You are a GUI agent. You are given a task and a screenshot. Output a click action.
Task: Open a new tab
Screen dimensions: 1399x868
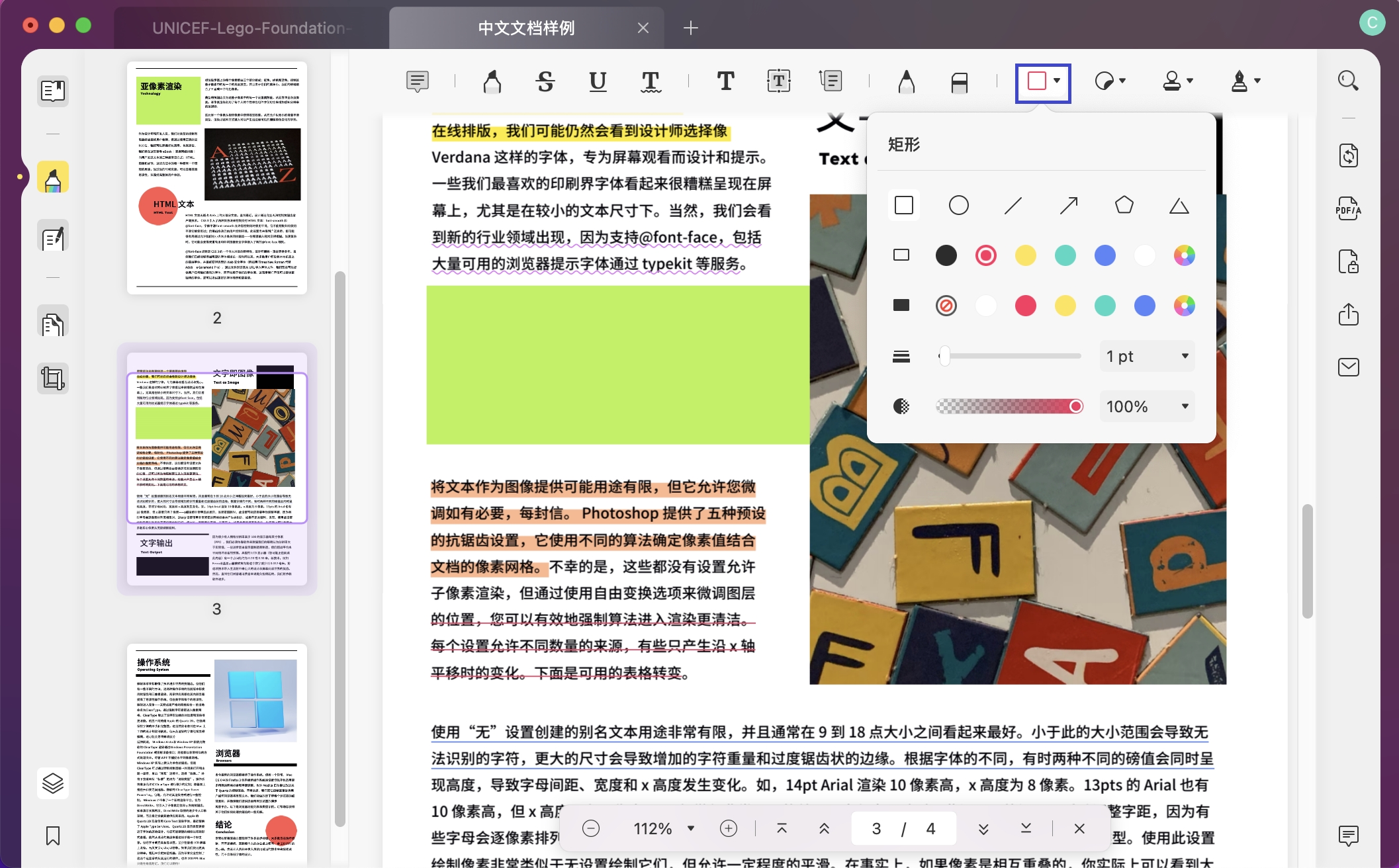pyautogui.click(x=690, y=28)
